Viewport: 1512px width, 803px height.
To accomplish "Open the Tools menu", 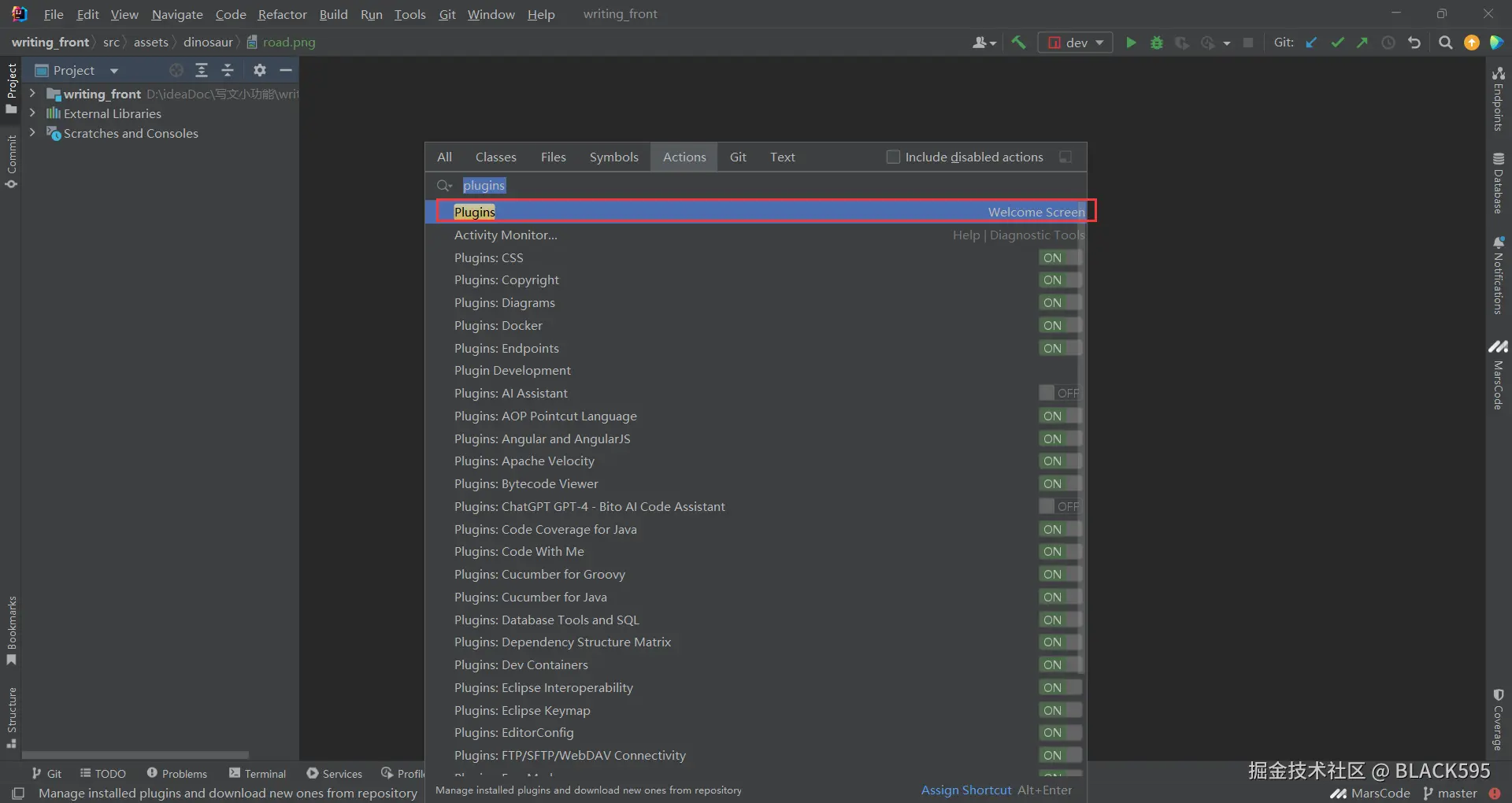I will click(409, 14).
